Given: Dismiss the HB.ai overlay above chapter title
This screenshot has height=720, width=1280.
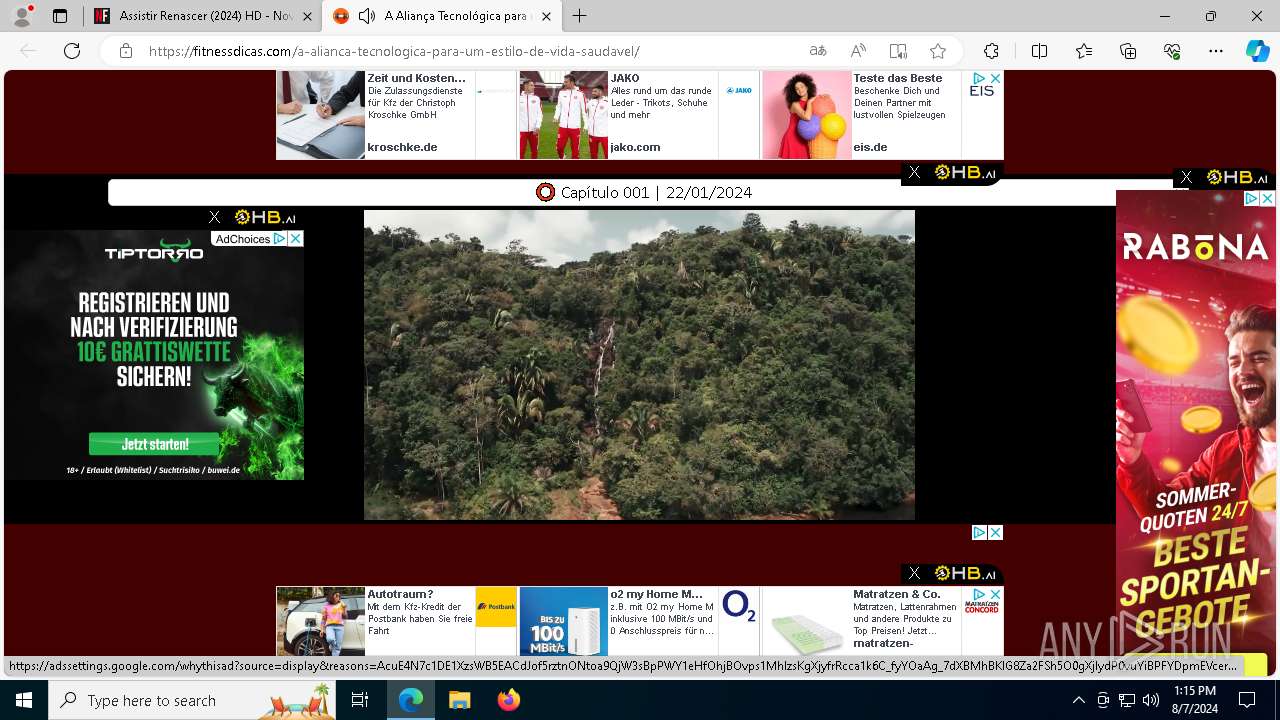Looking at the screenshot, I should click(914, 173).
